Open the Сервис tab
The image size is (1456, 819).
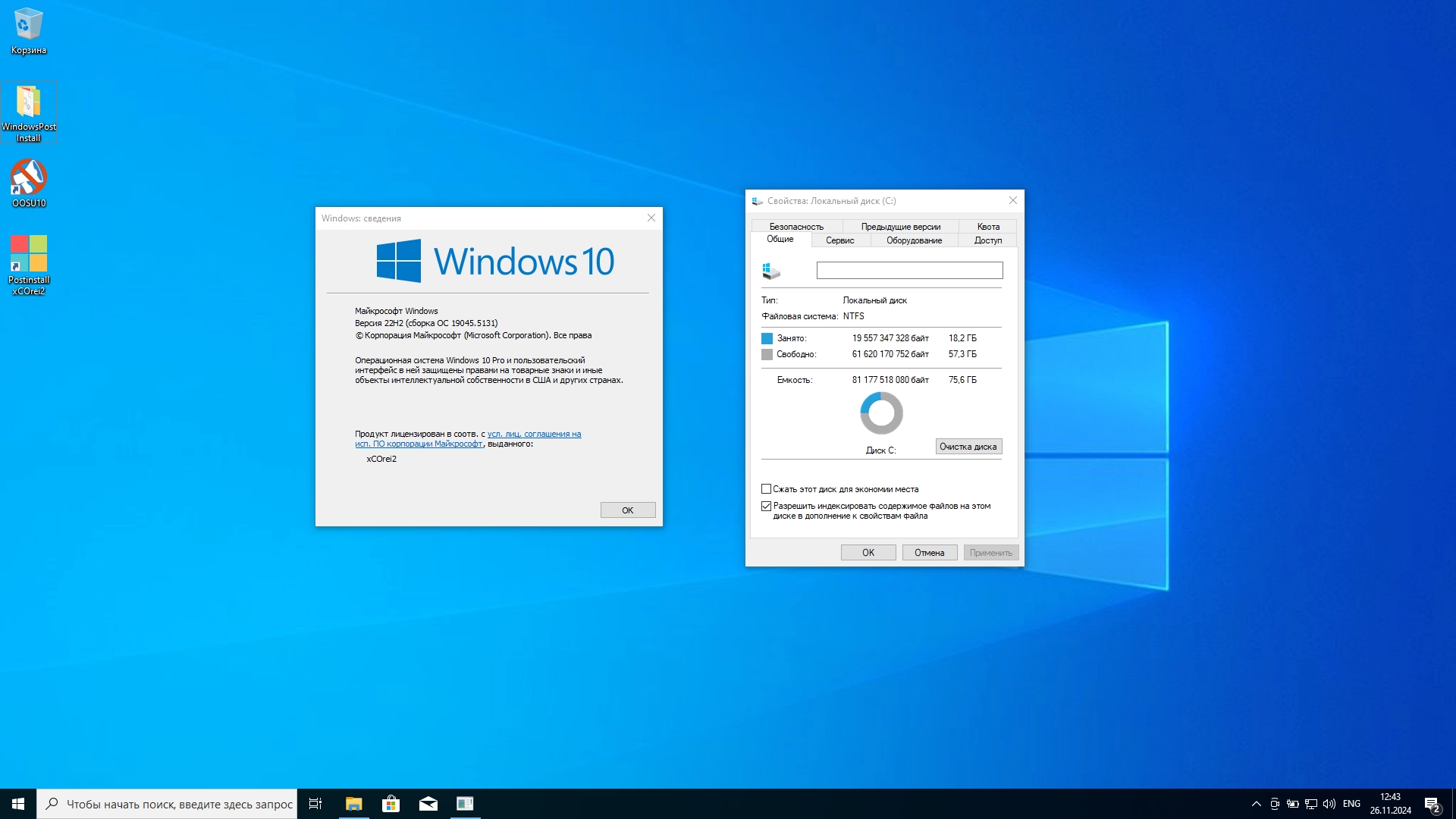[839, 240]
